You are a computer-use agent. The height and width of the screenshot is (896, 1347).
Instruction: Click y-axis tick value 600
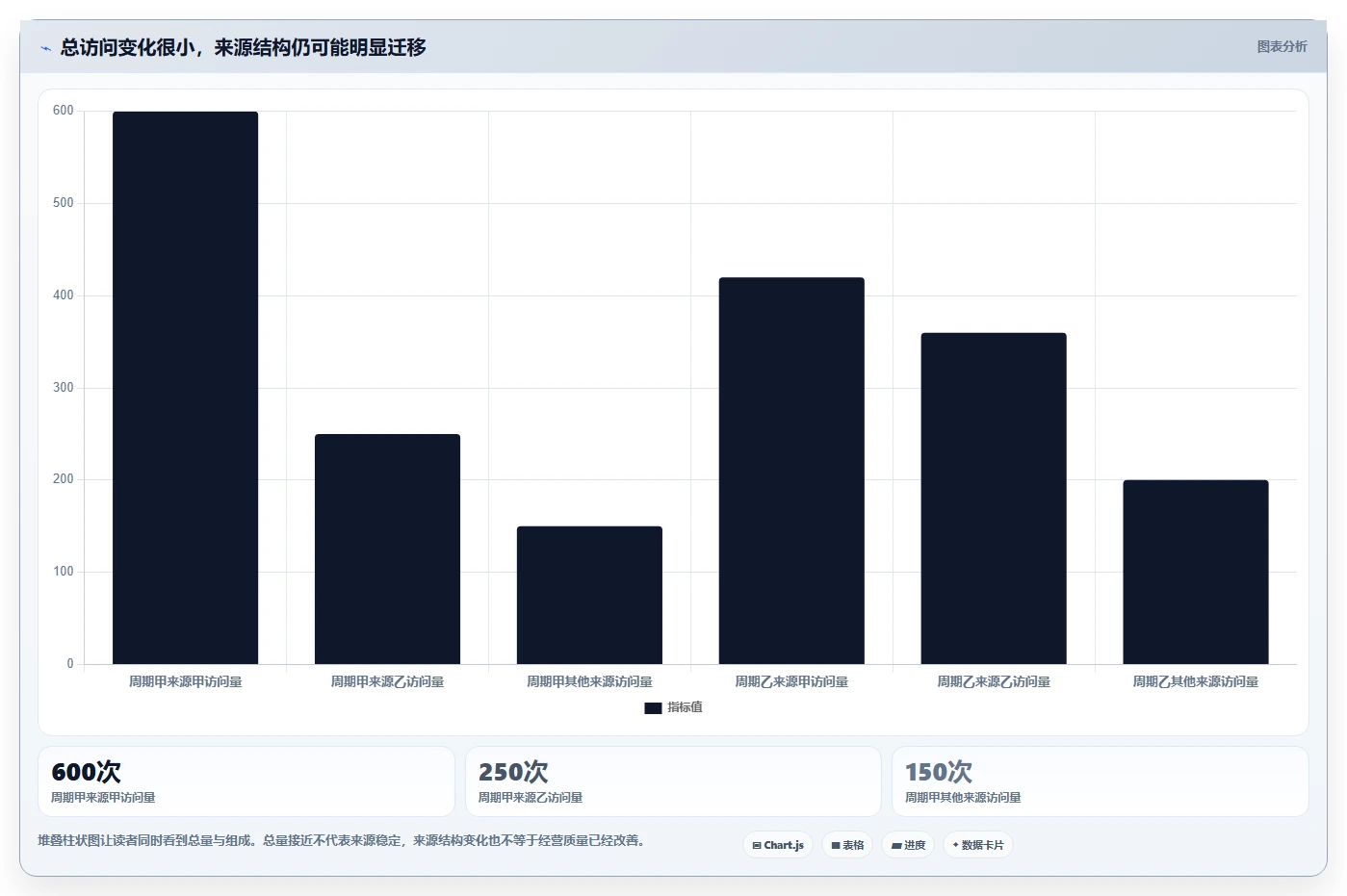(63, 111)
